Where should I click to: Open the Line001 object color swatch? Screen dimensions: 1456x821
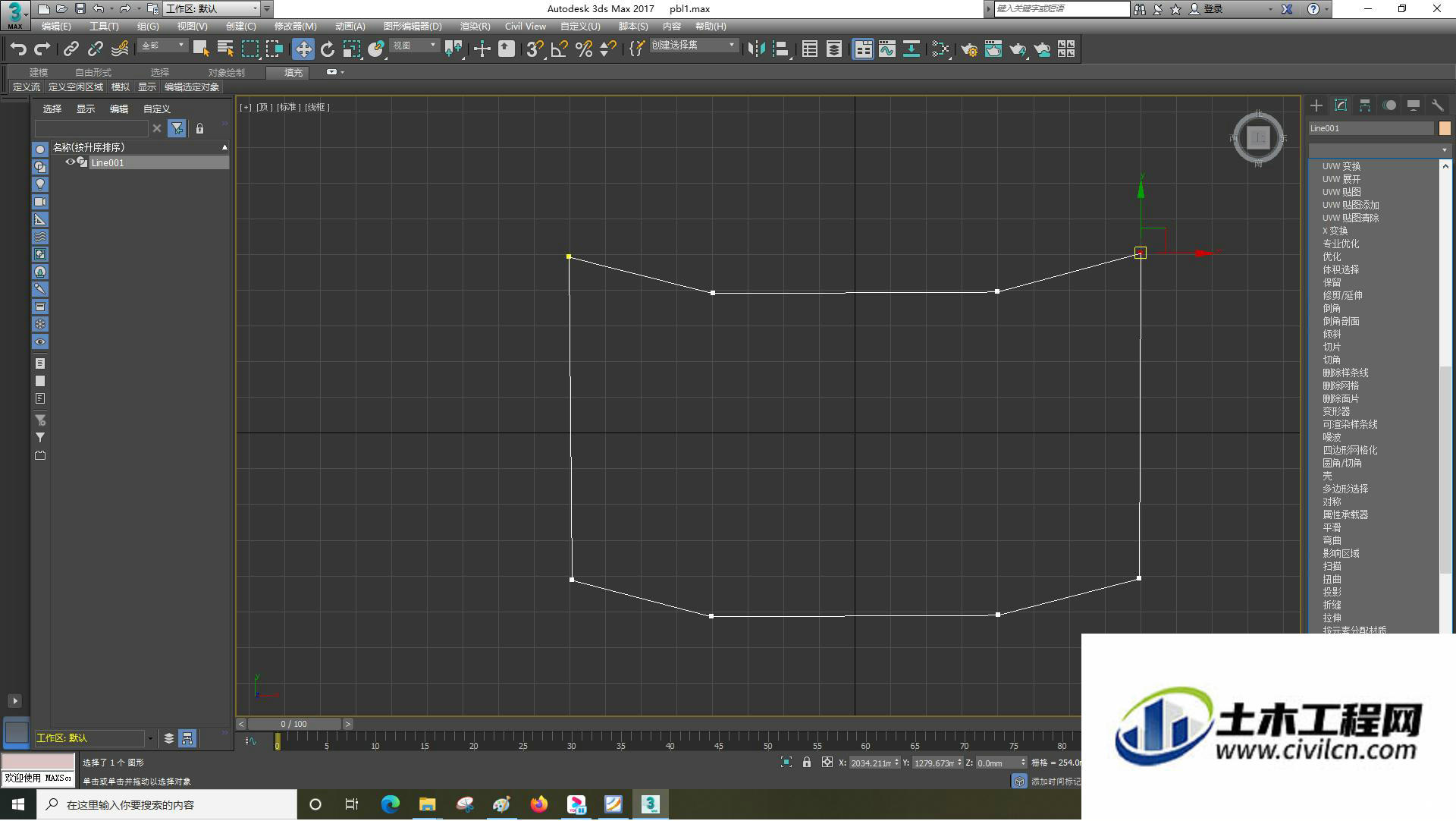tap(1445, 128)
